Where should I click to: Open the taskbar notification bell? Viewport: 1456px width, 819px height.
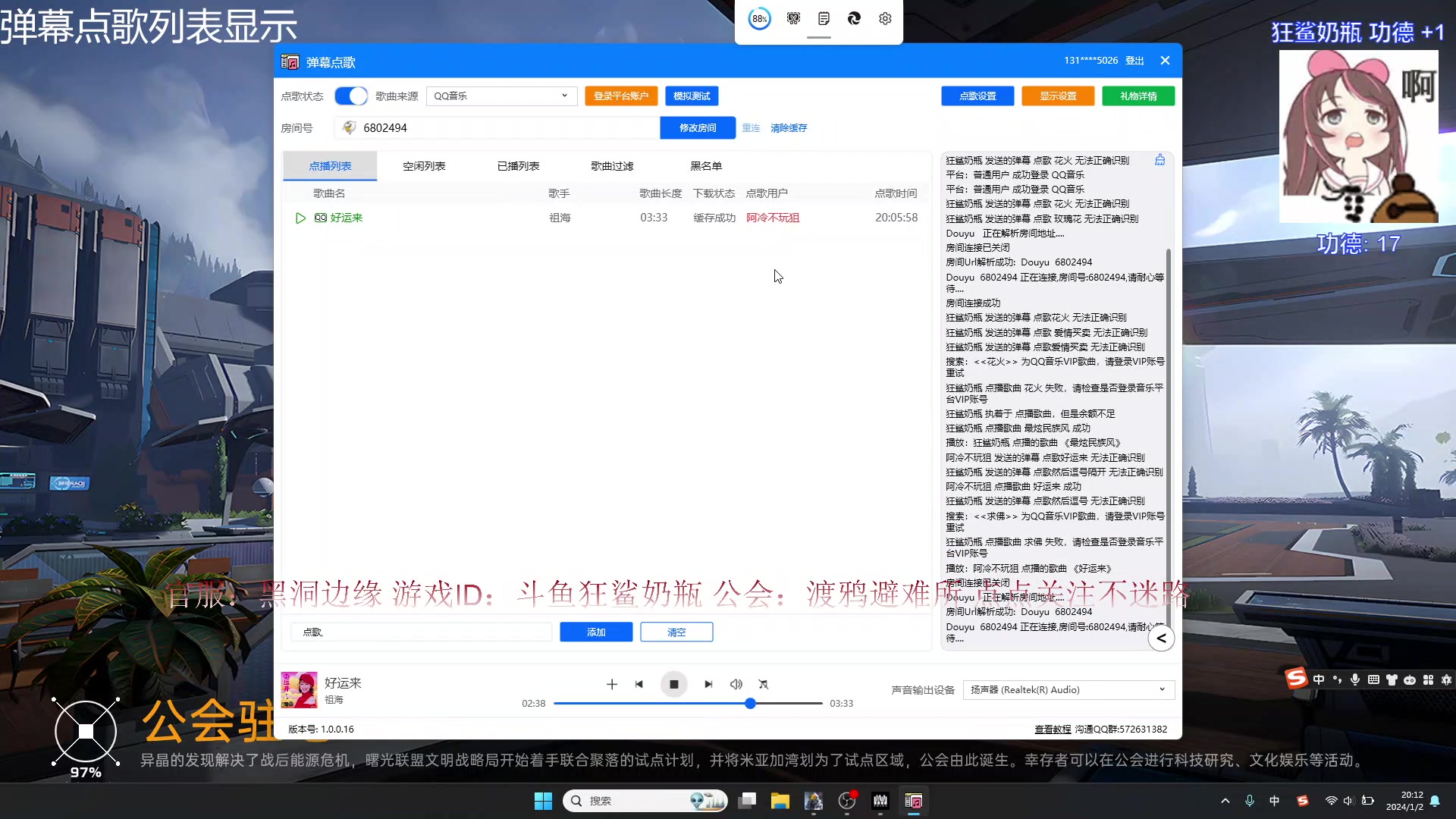click(x=1435, y=801)
